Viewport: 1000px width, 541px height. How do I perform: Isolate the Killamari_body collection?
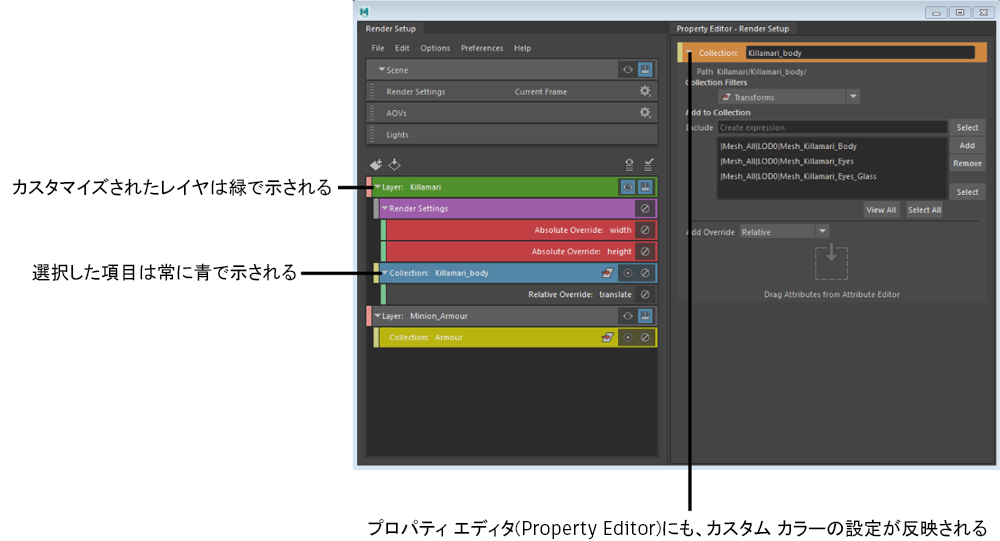click(x=628, y=273)
